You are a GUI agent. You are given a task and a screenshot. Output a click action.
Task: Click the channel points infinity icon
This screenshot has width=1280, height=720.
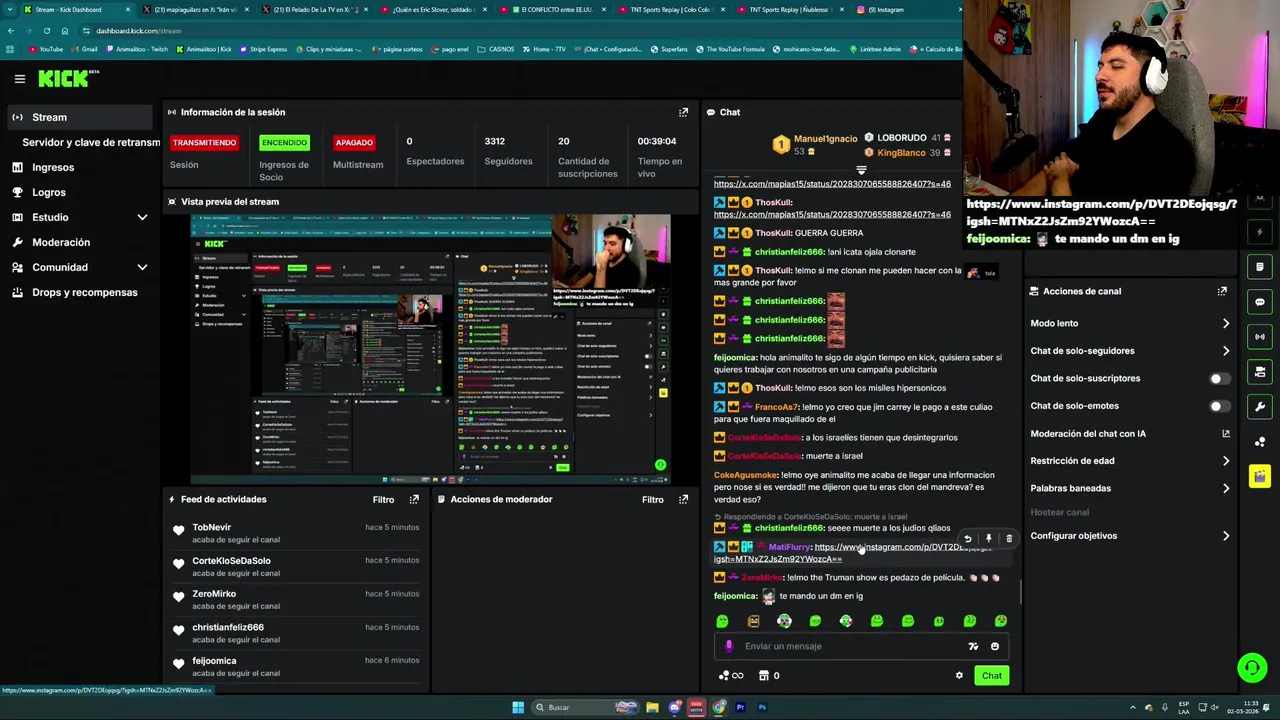tap(731, 676)
